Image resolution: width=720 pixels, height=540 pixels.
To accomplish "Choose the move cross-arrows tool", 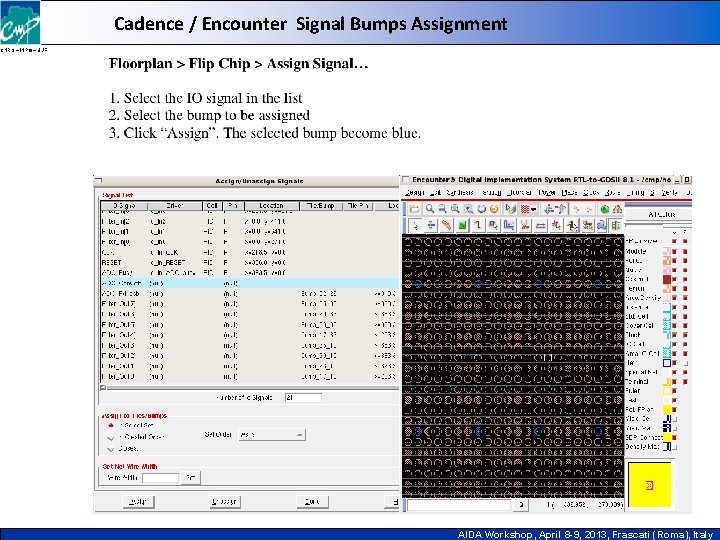I will (431, 225).
